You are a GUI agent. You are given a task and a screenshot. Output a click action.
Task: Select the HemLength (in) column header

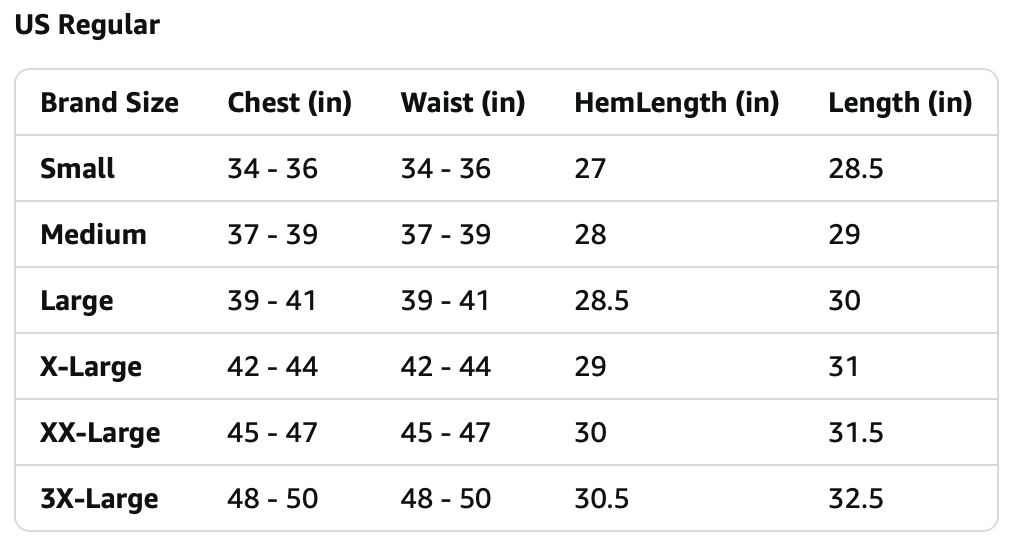coord(676,103)
